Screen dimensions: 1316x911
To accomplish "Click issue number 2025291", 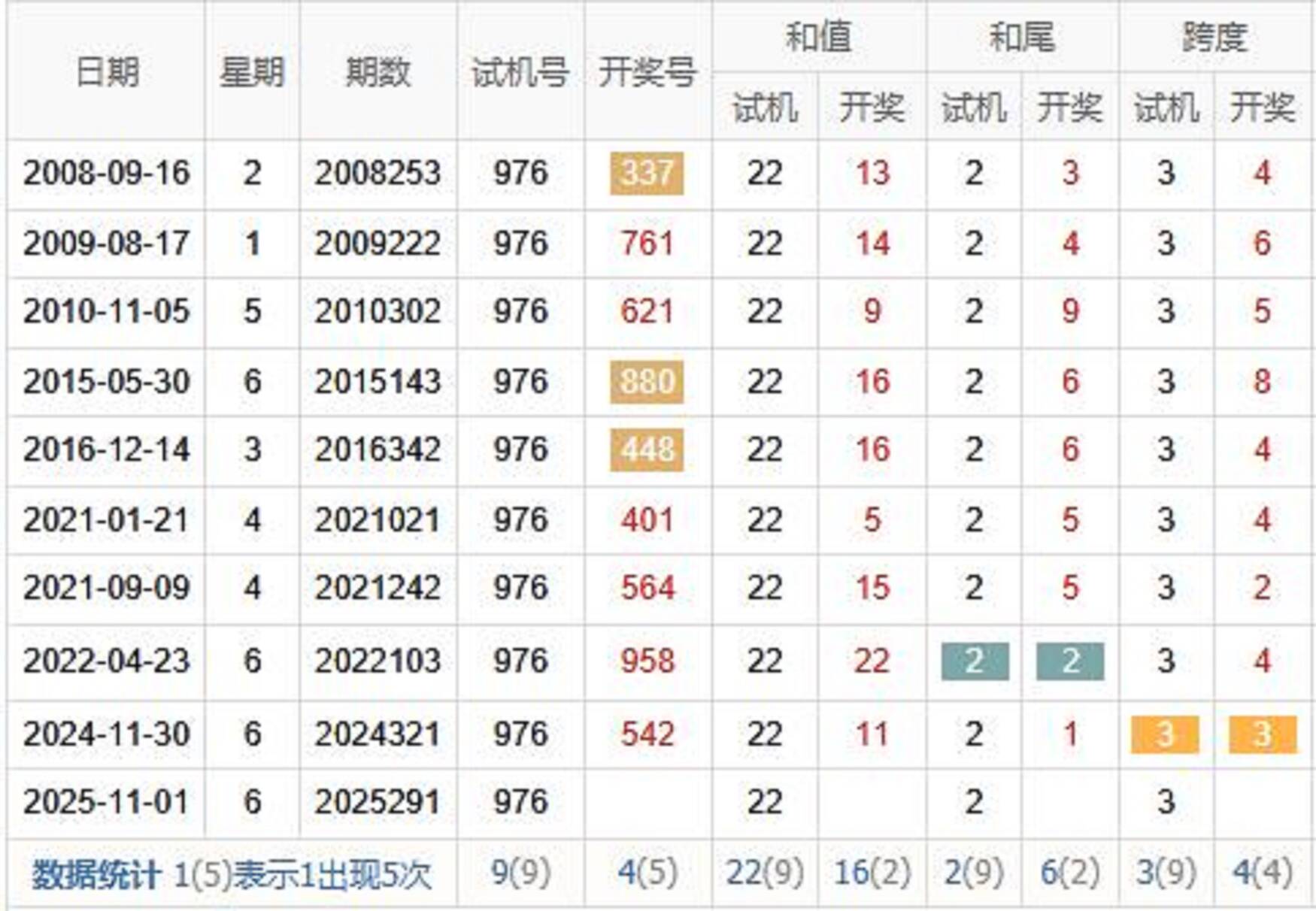I will click(378, 802).
